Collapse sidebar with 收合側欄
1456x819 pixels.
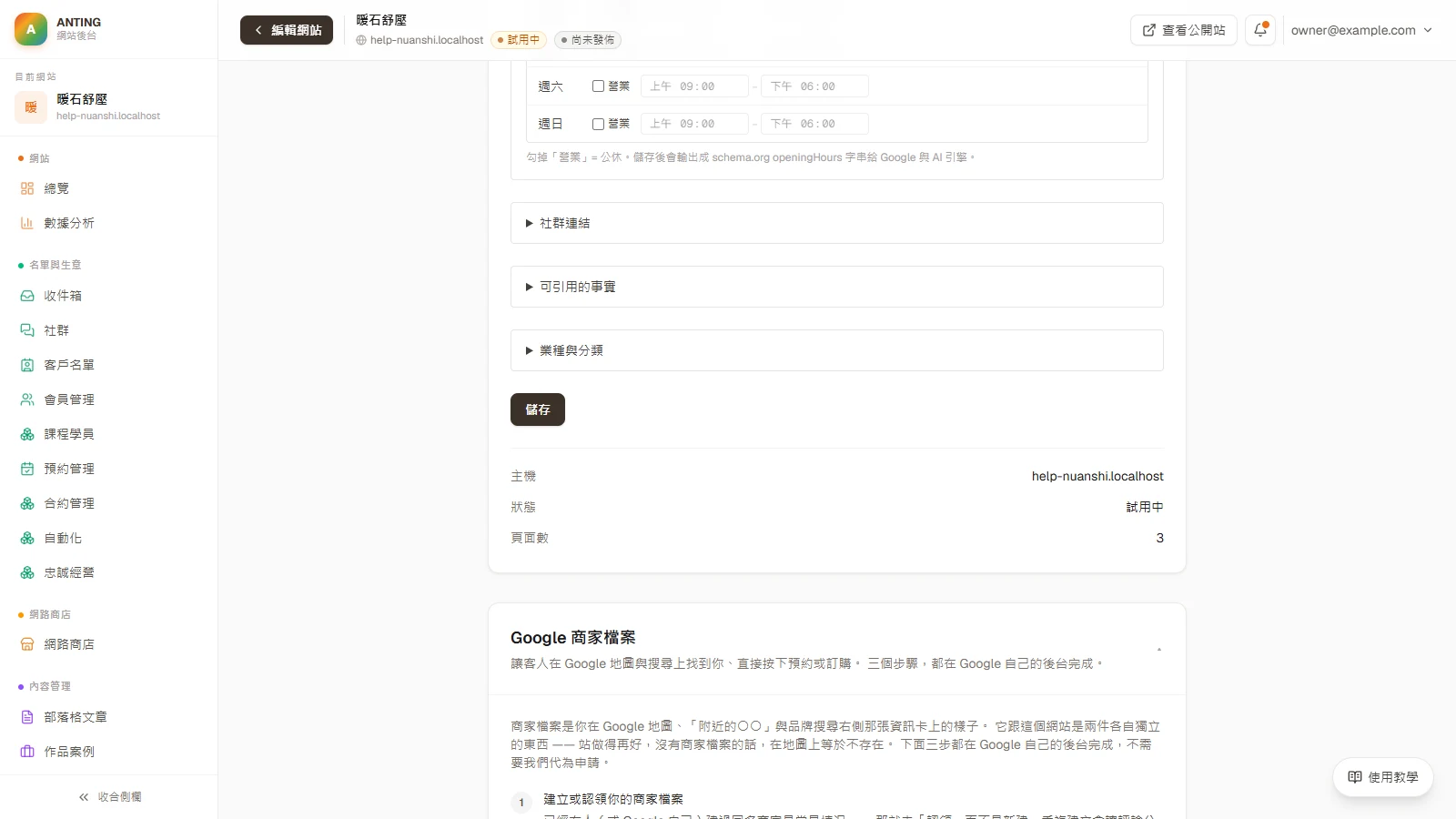(x=109, y=797)
